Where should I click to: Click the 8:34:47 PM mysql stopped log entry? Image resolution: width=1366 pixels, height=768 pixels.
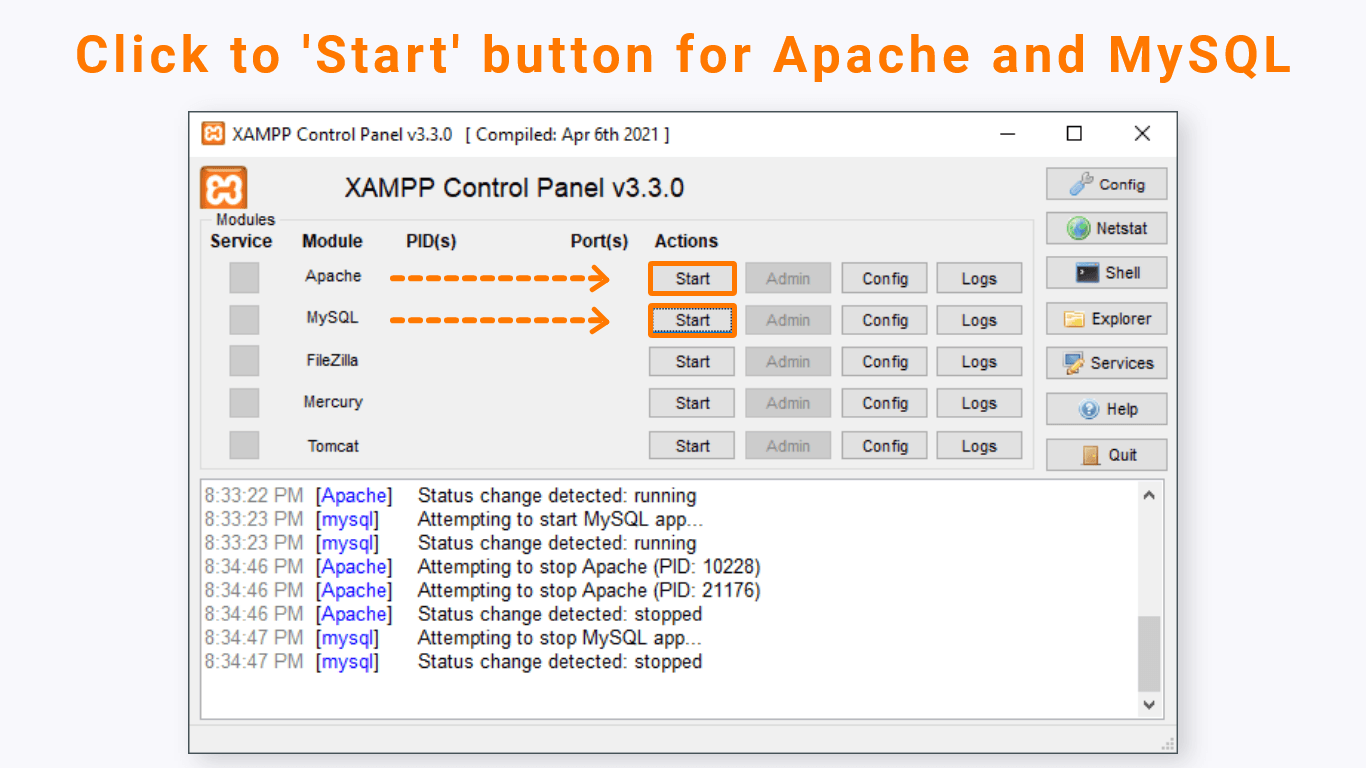[453, 662]
